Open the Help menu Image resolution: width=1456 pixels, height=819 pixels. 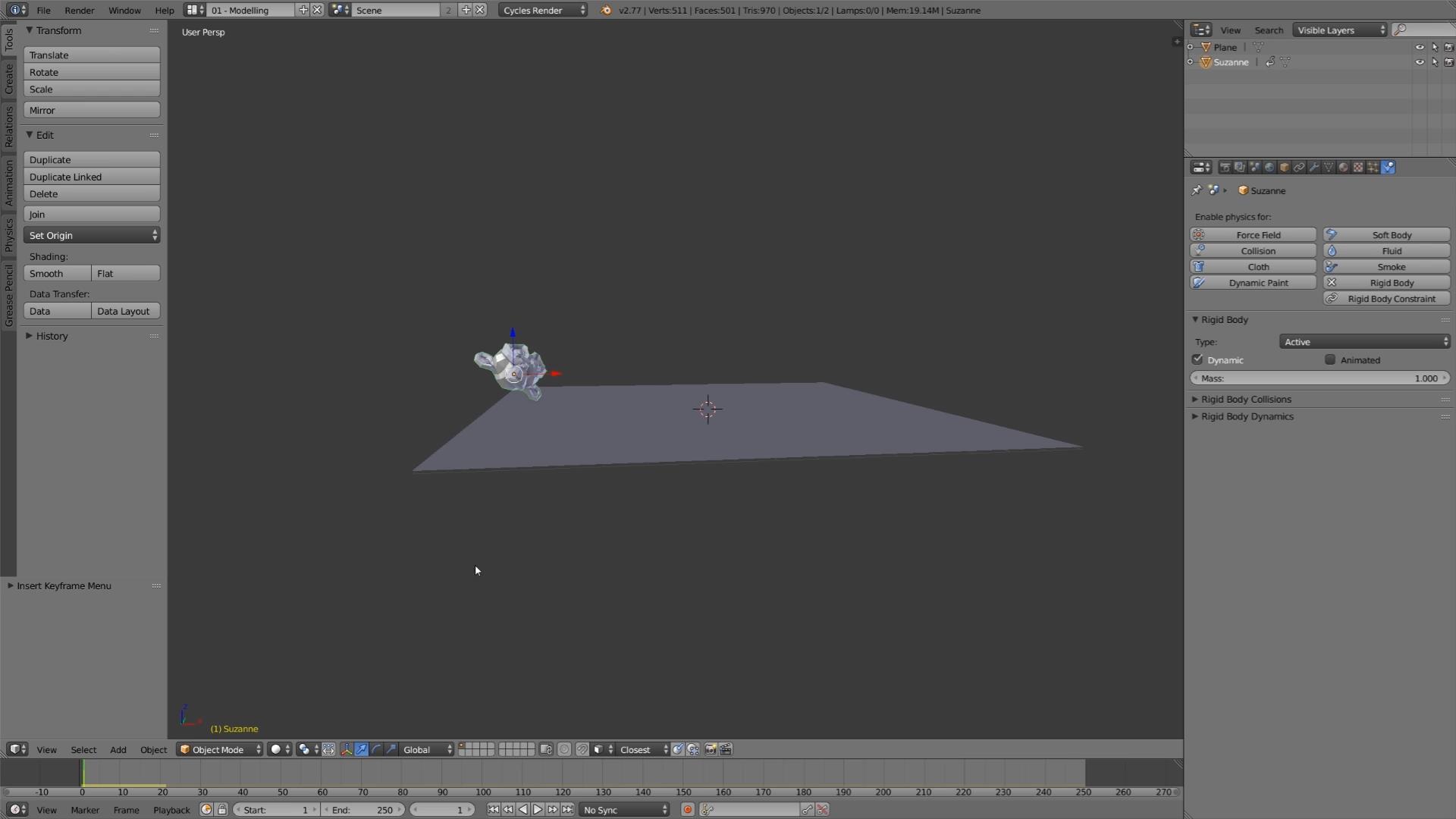tap(165, 10)
